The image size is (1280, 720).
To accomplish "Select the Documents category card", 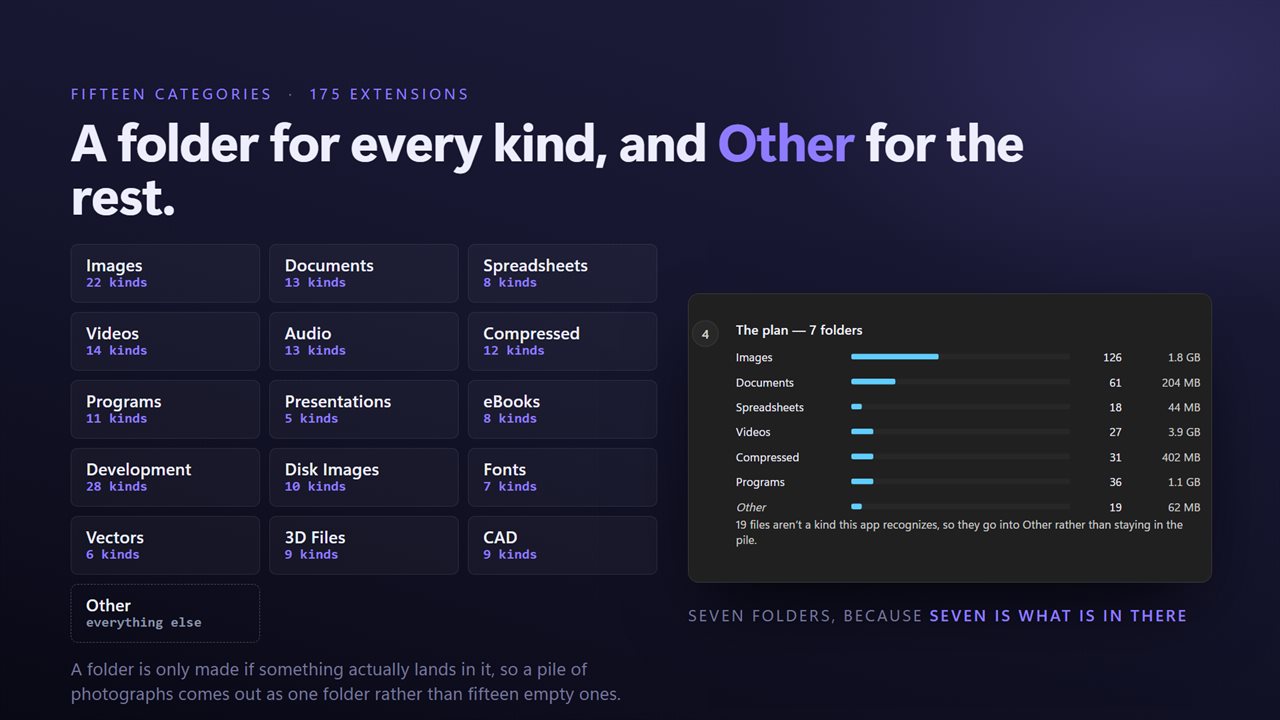I will pos(364,273).
